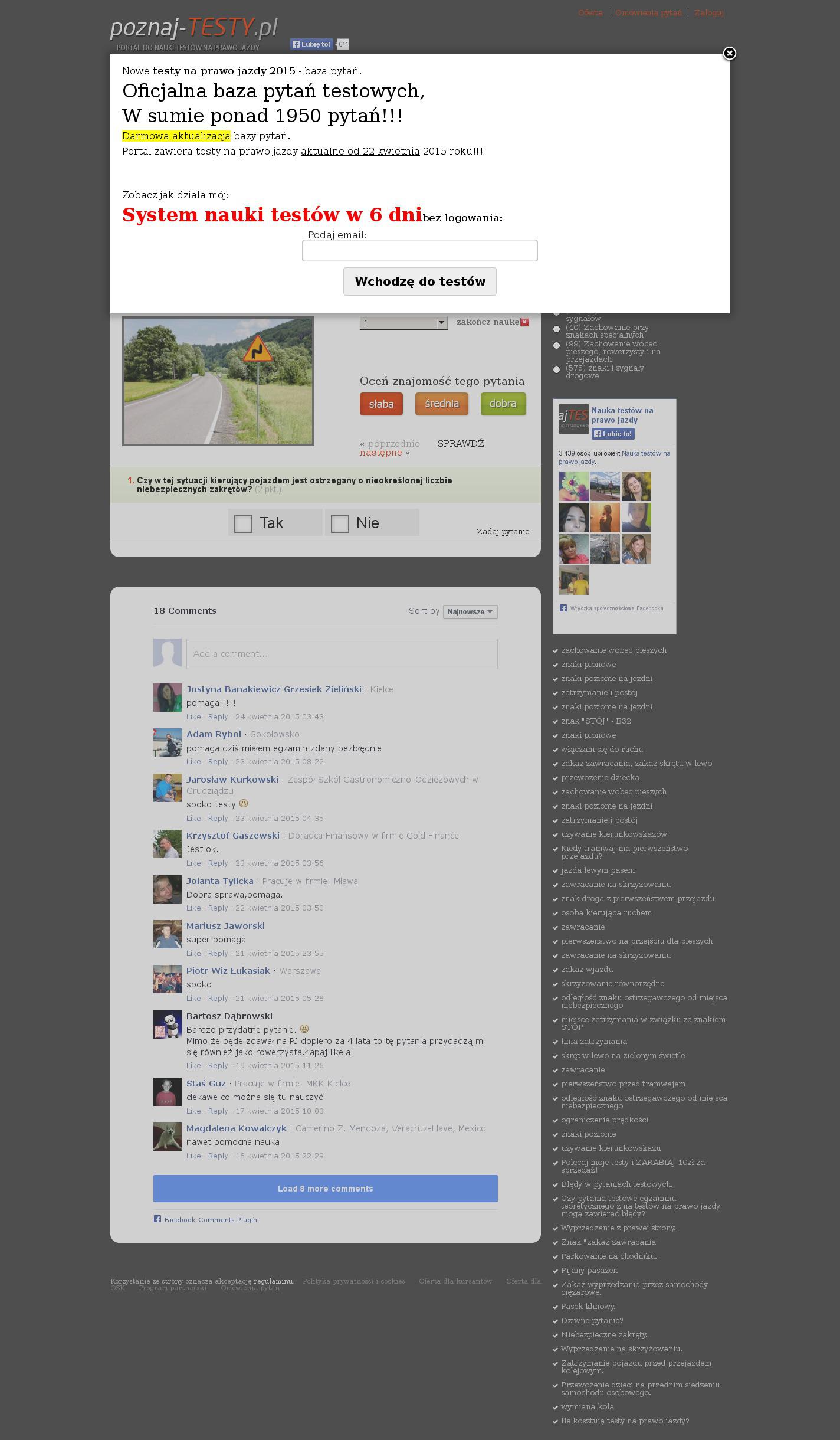Open 'Pasek klinowy.' sidebar link
Viewport: 840px width, 1440px height.
click(x=588, y=1307)
